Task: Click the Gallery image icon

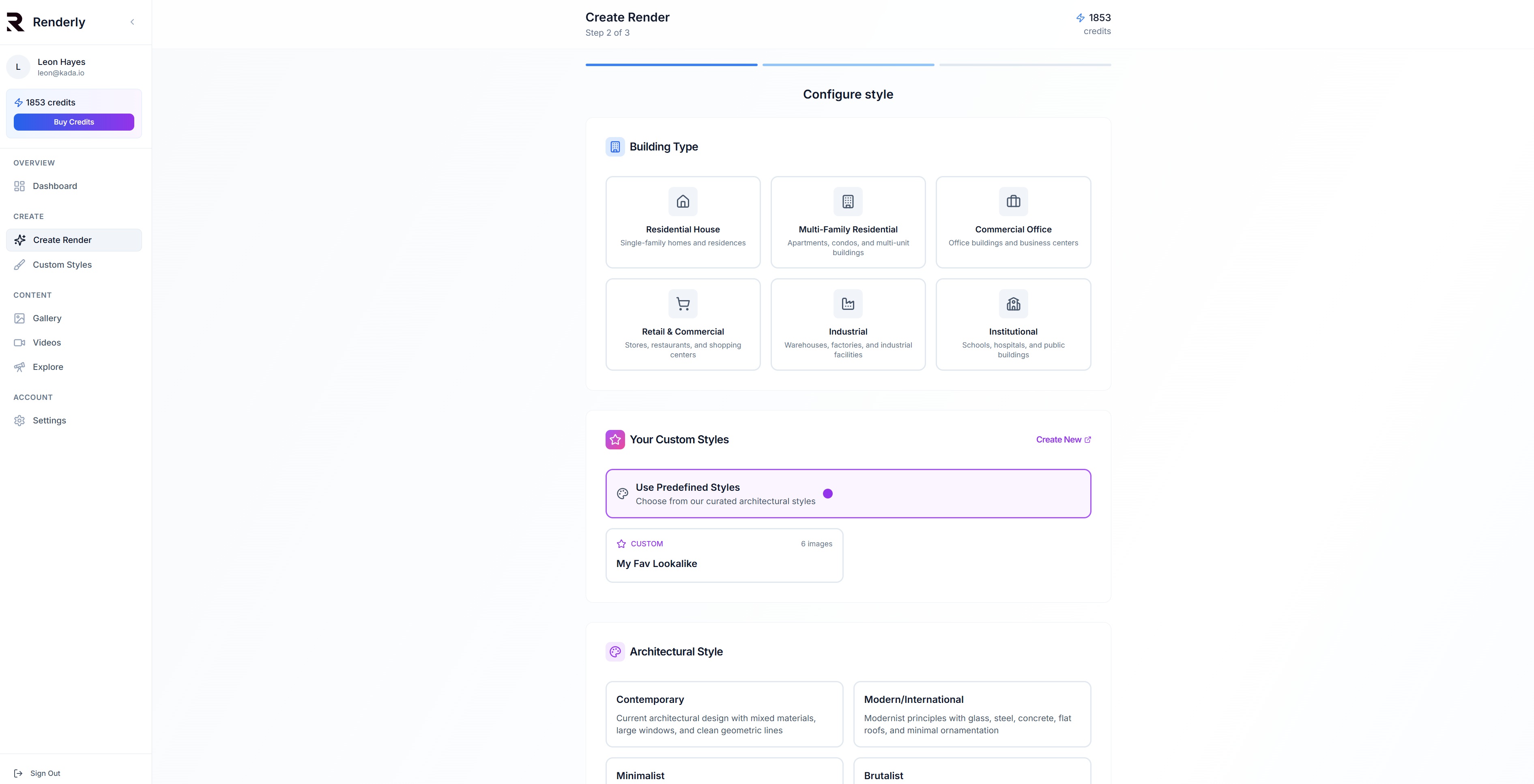Action: click(x=19, y=318)
